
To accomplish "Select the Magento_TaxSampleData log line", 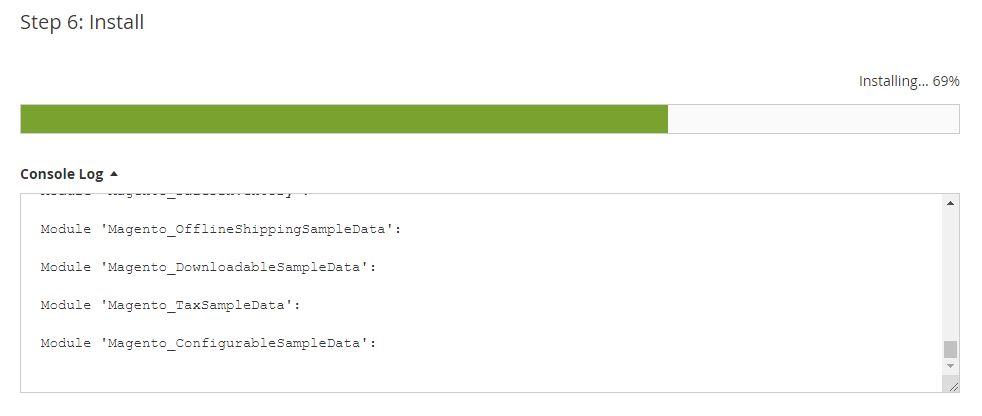I will point(171,306).
